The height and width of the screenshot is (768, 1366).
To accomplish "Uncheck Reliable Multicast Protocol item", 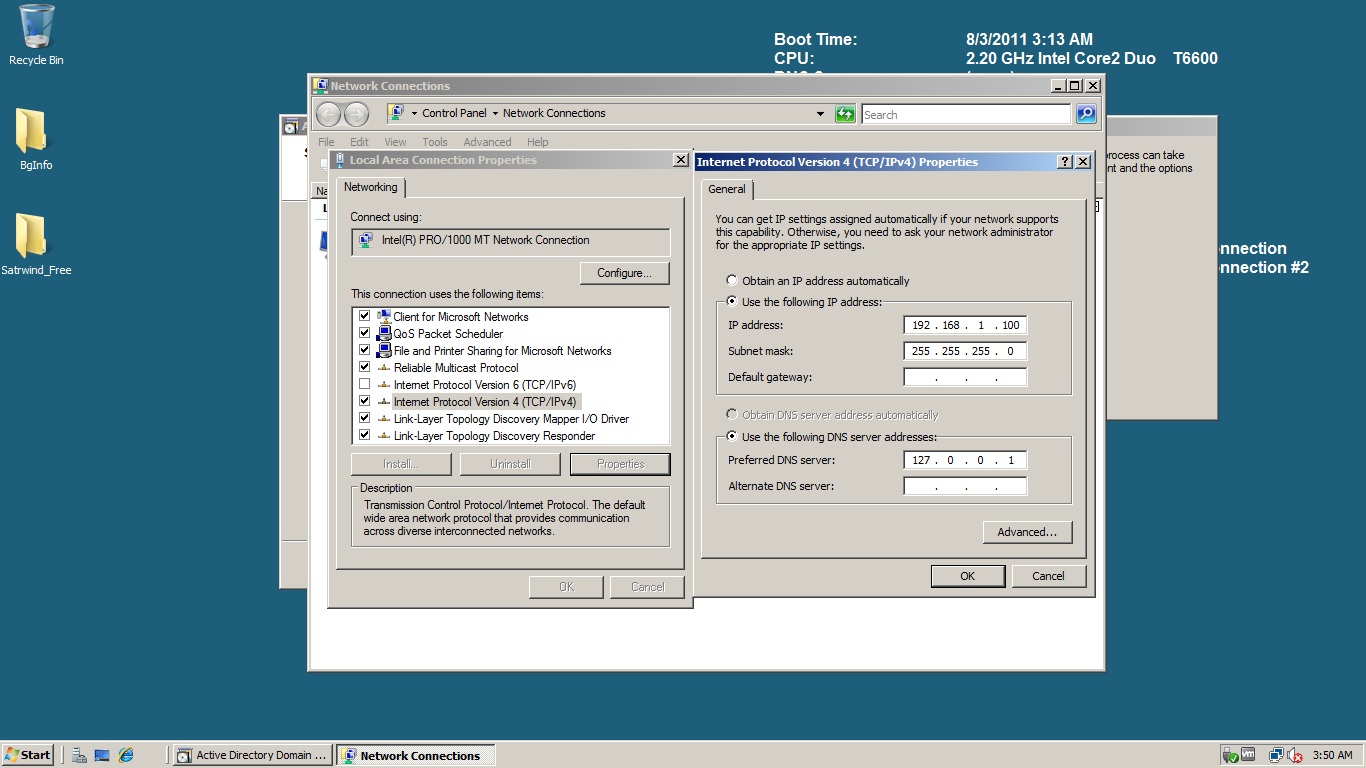I will 364,367.
